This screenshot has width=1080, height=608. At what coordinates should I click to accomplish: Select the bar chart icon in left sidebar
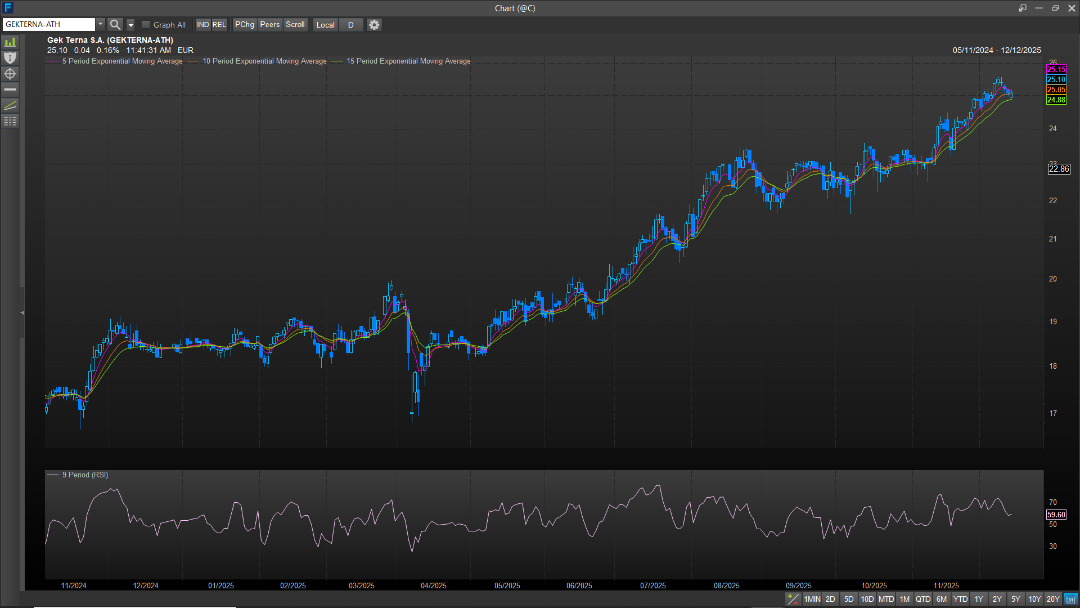(x=11, y=43)
